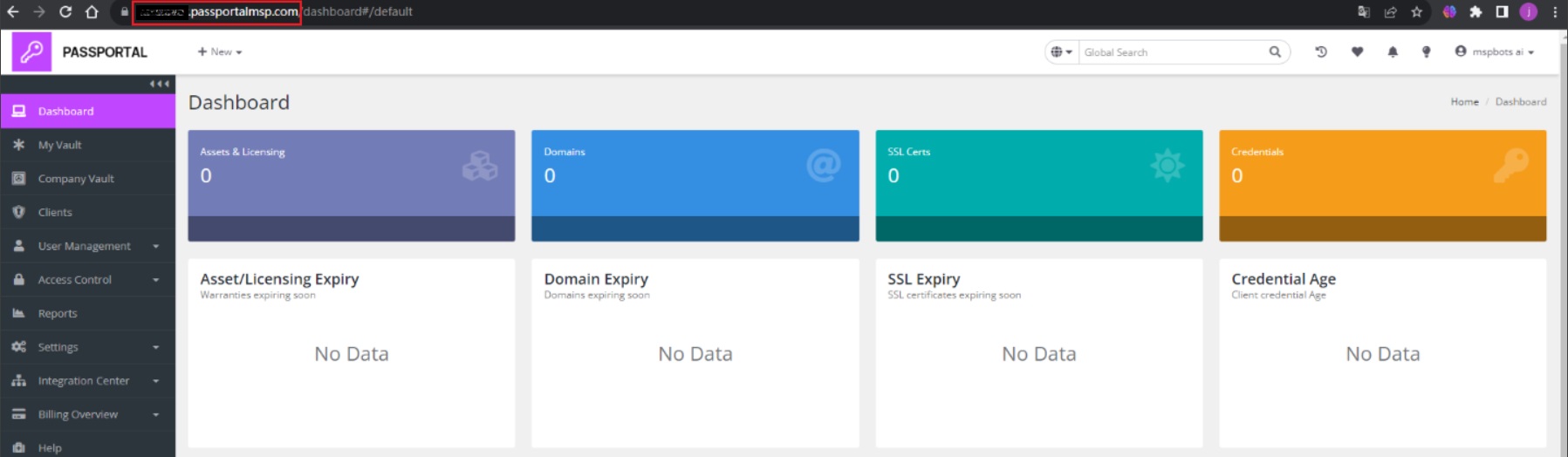The image size is (1568, 457).
Task: Expand Billing Overview submenu
Action: (87, 414)
